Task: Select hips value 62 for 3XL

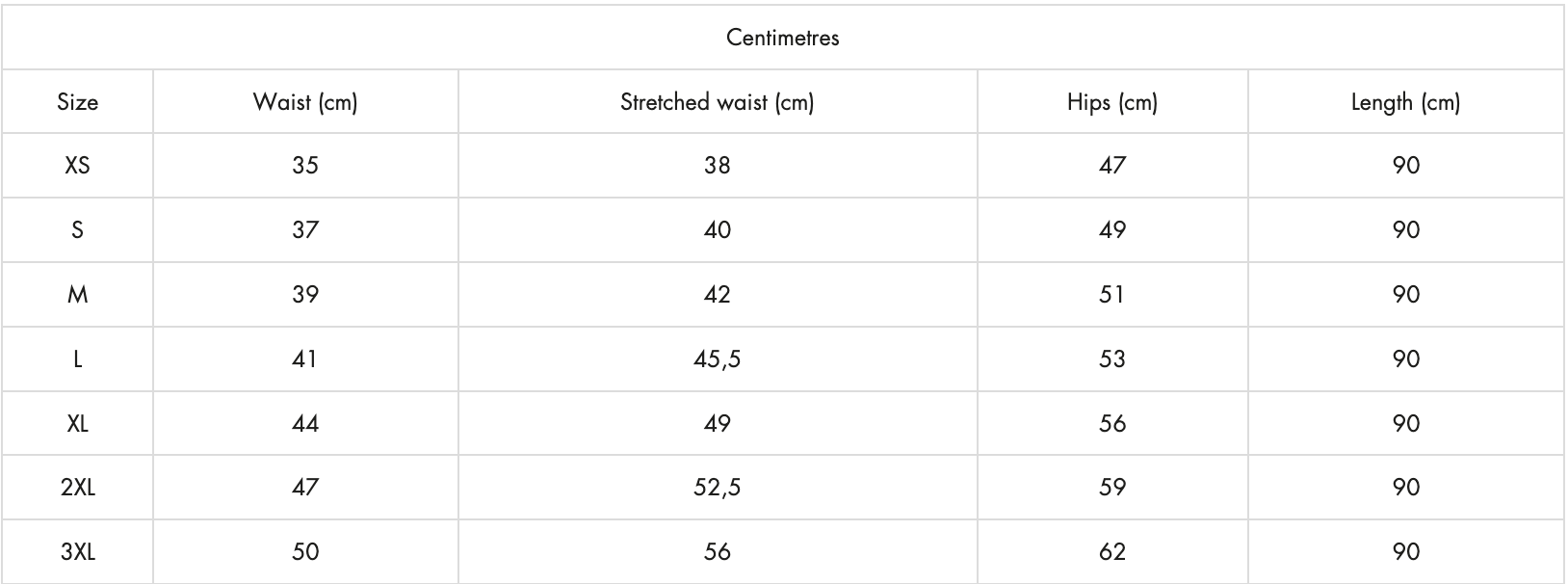Action: pyautogui.click(x=1112, y=552)
